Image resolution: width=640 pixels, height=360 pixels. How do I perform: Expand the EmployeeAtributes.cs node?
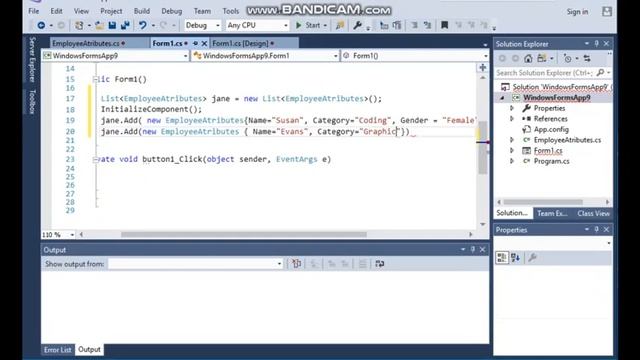(x=512, y=140)
